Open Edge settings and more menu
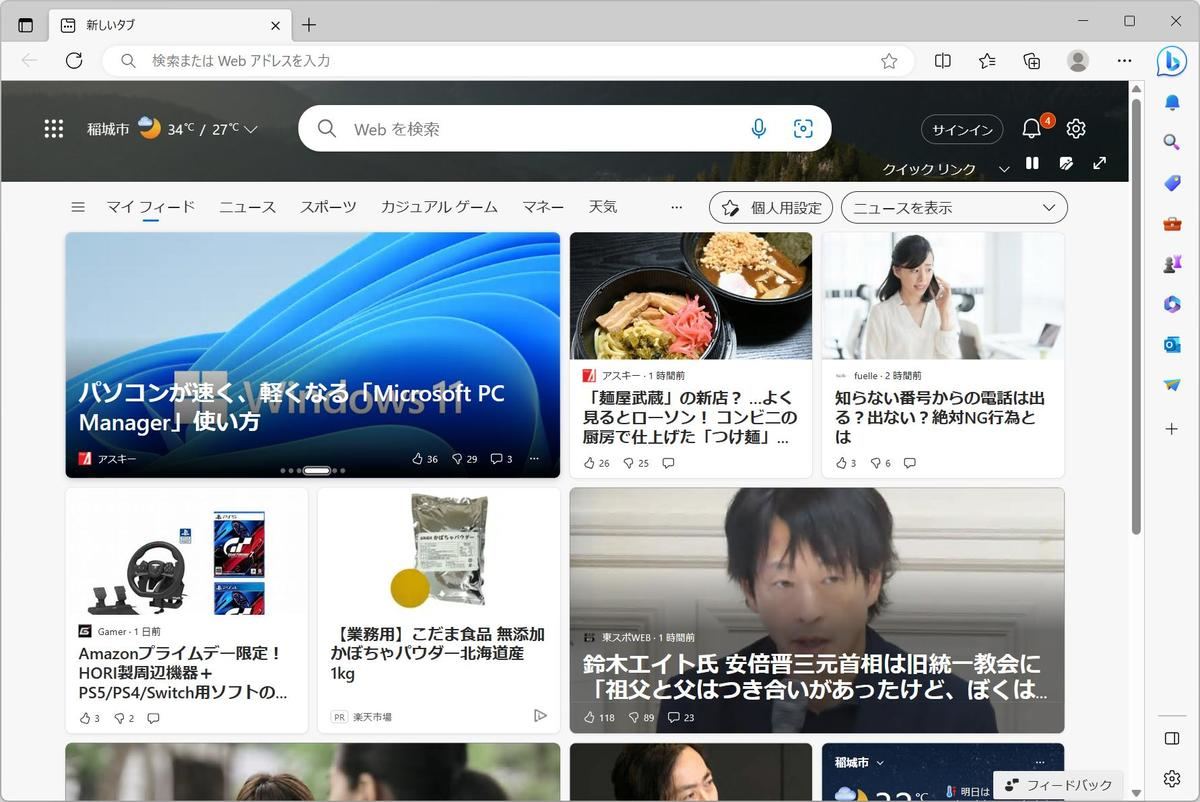Viewport: 1200px width, 802px height. [1125, 61]
